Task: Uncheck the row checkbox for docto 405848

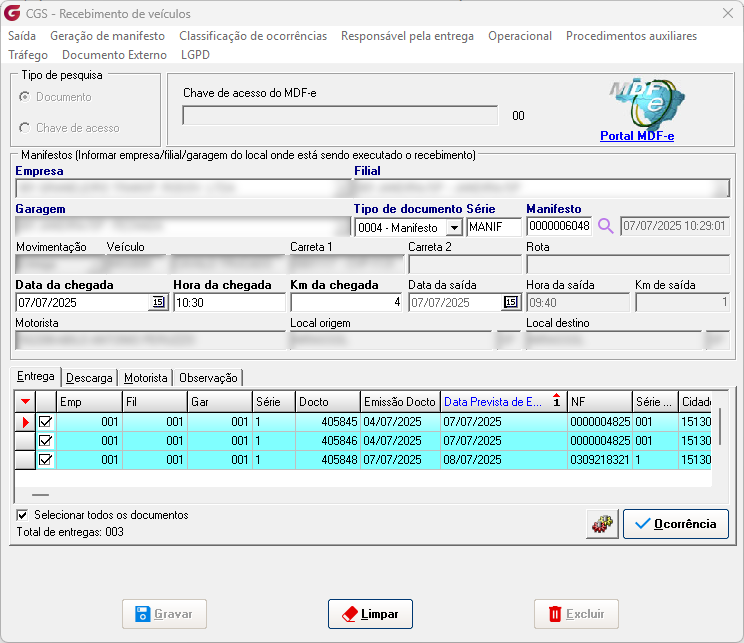Action: tap(46, 460)
